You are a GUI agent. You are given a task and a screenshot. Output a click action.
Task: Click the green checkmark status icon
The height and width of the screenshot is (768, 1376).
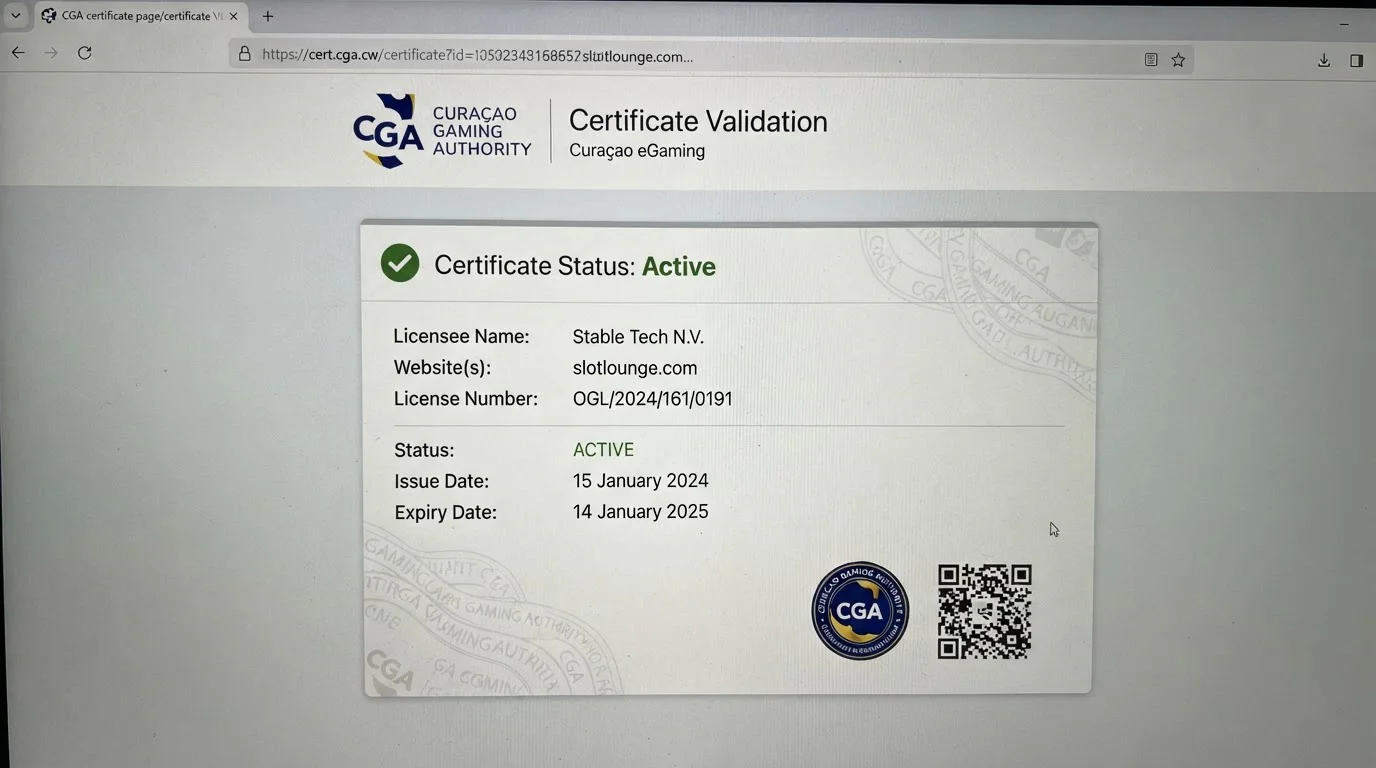click(400, 263)
